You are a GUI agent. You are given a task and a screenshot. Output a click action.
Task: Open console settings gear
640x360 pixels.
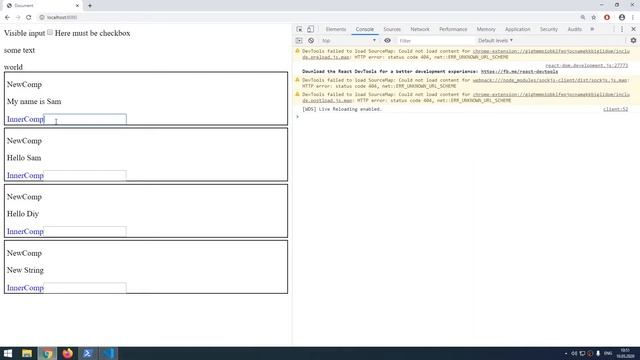point(633,41)
